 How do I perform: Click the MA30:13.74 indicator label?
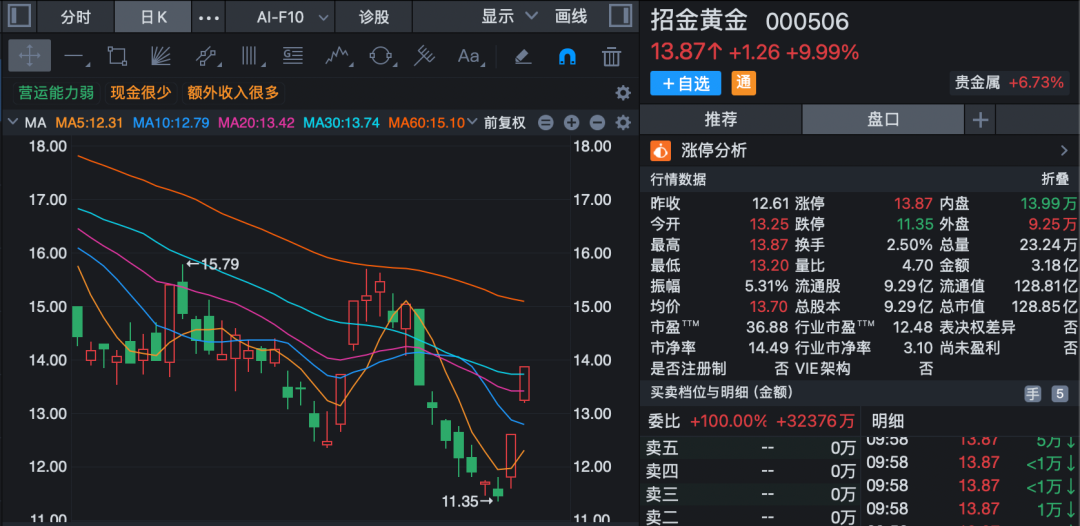[342, 123]
